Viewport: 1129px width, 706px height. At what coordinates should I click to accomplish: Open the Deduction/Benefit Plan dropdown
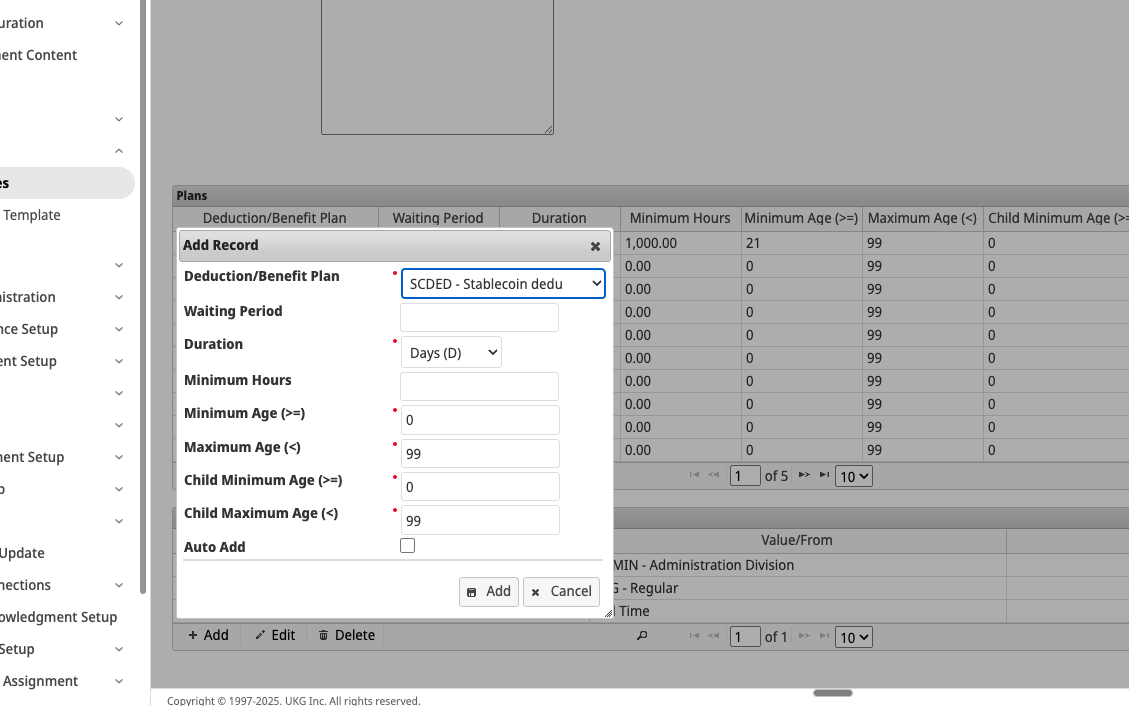pos(503,284)
